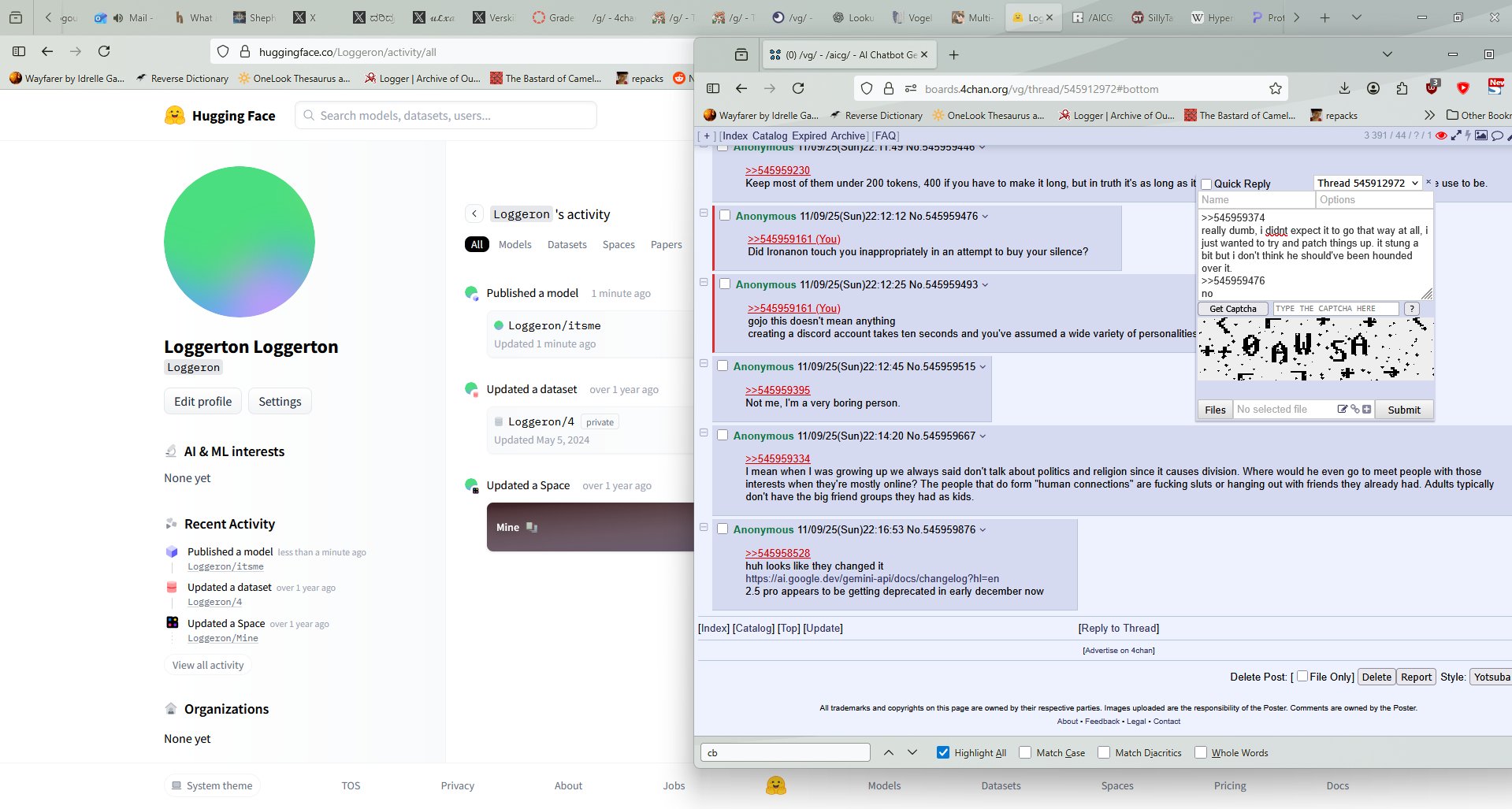This screenshot has width=1512, height=809.
Task: Open the Thread 545912972 dropdown
Action: (x=1368, y=183)
